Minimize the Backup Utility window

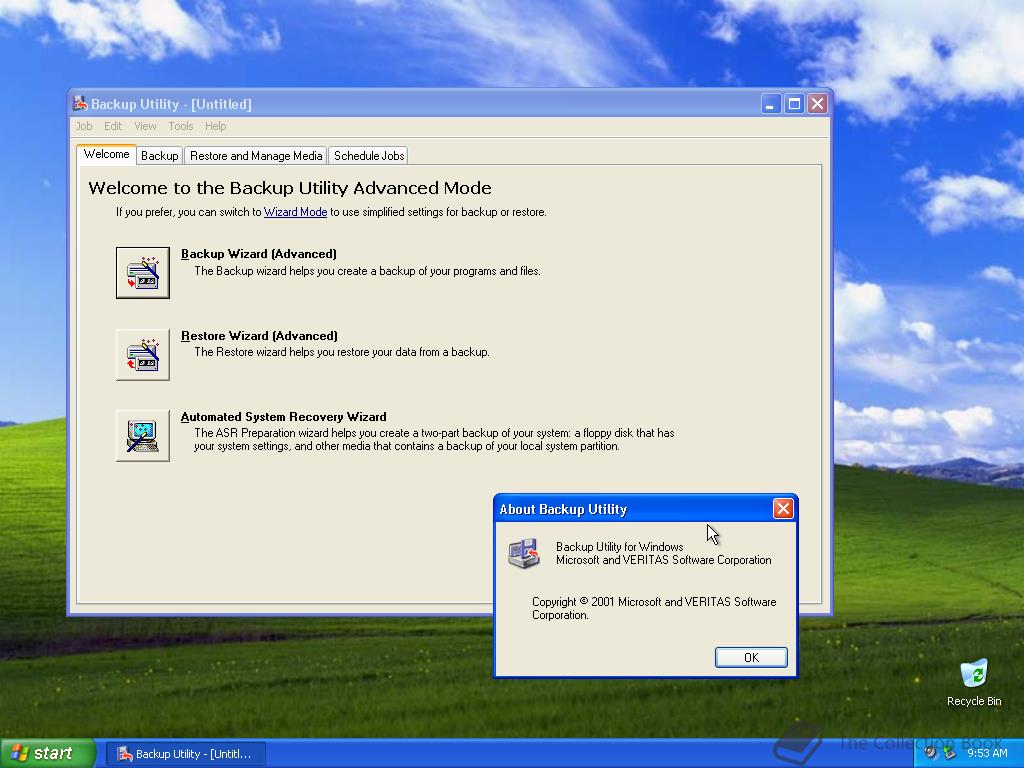771,104
